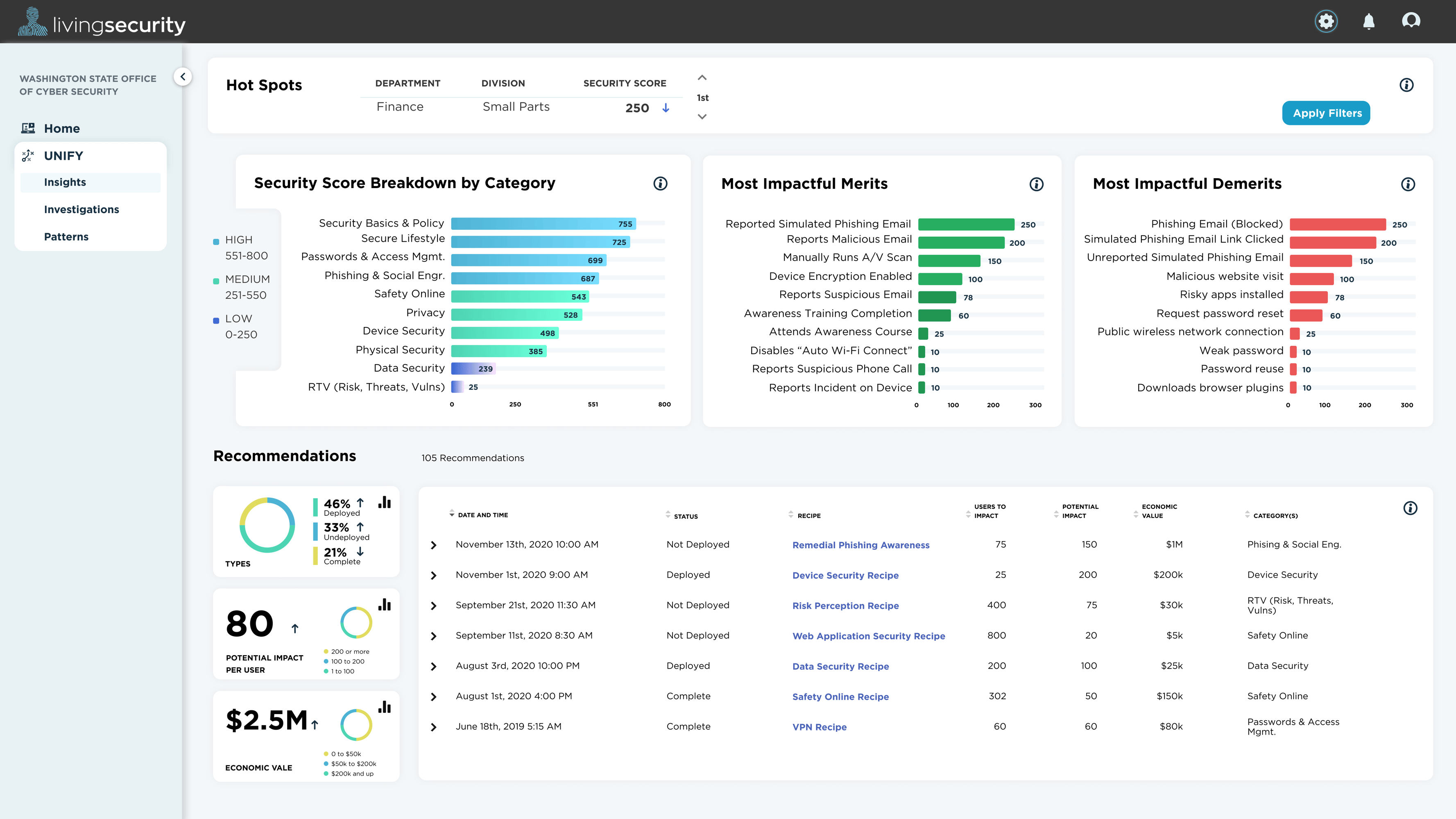Select Patterns in the sidebar
The width and height of the screenshot is (1456, 819).
(x=66, y=236)
